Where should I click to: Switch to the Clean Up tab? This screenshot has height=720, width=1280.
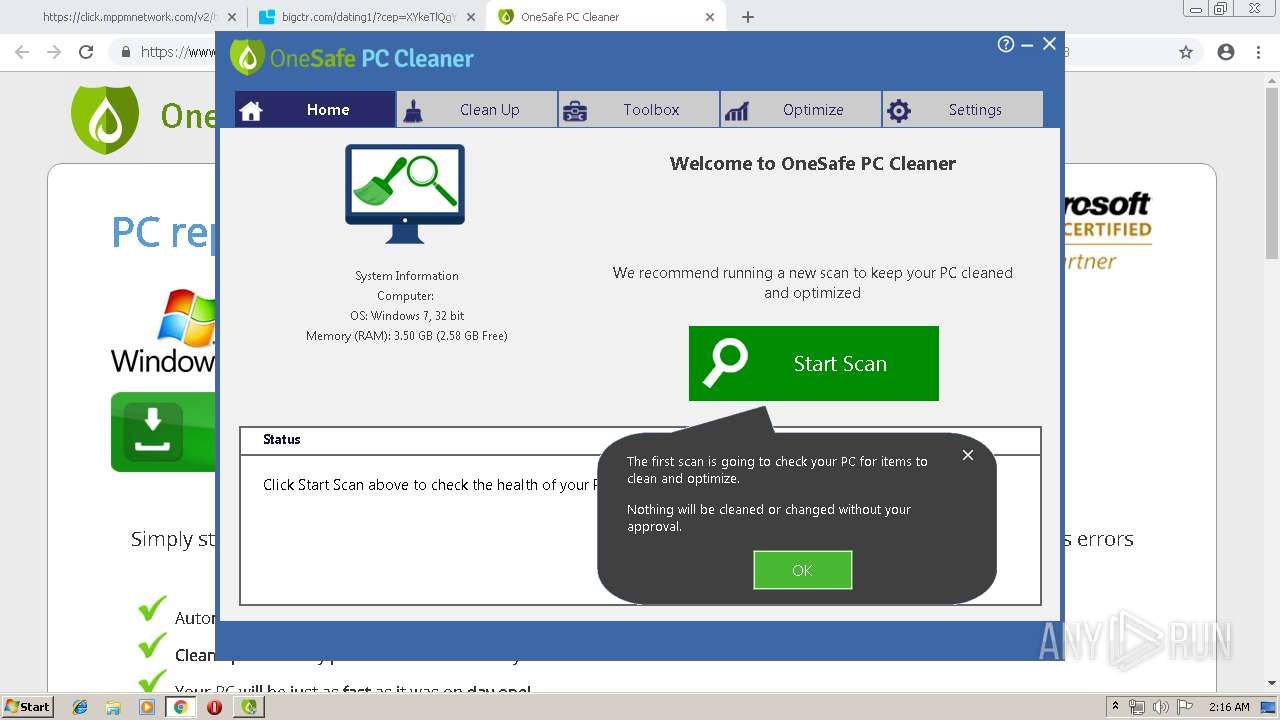[x=477, y=110]
